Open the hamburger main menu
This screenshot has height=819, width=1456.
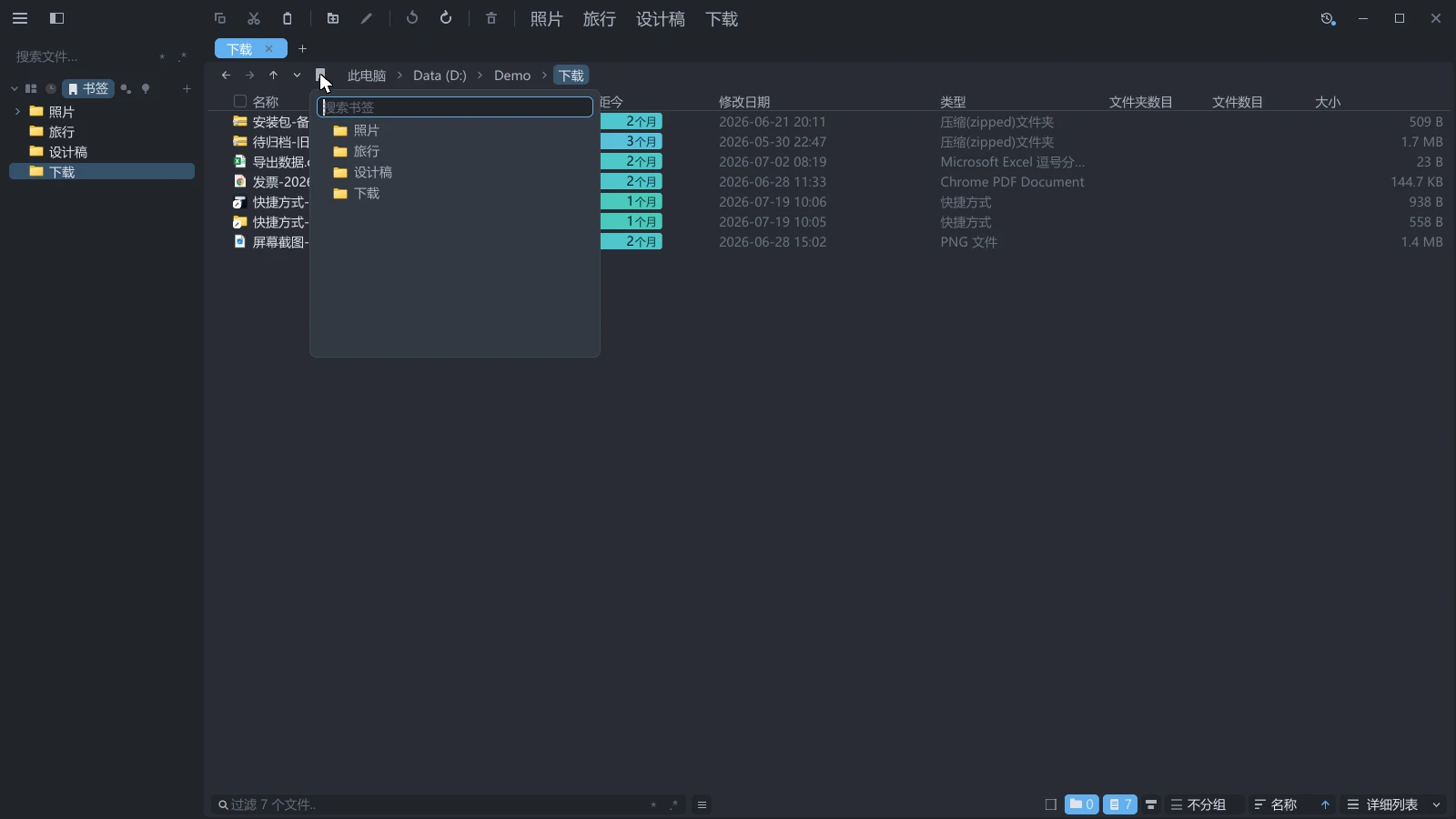[x=20, y=18]
